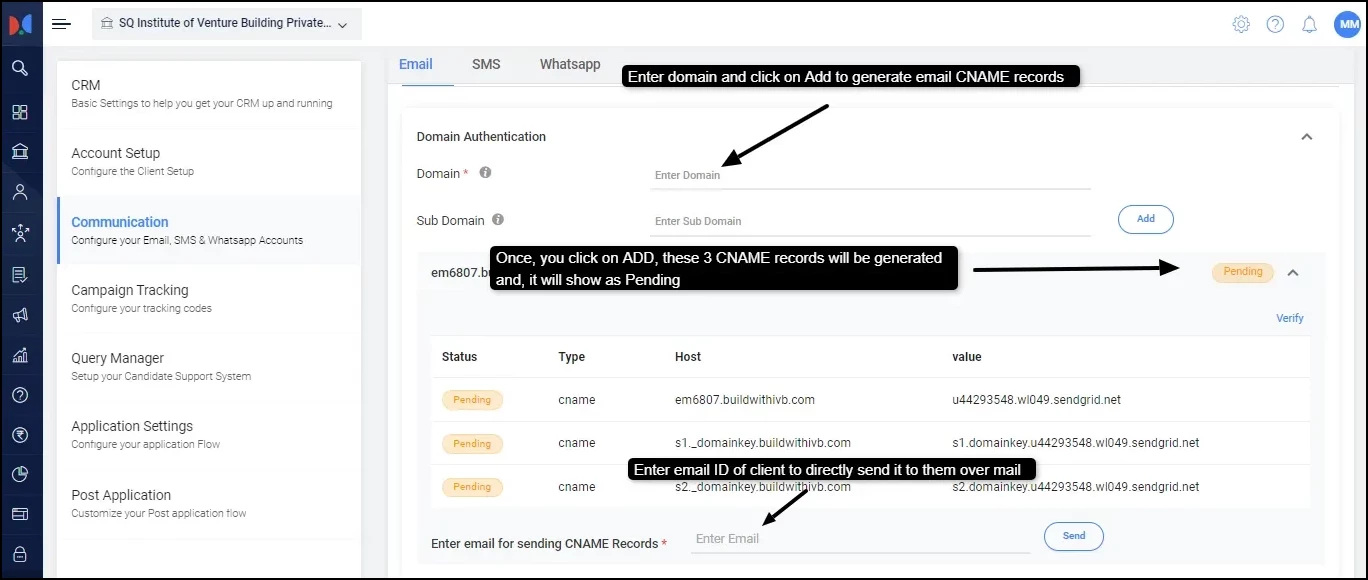Click the institution building sidebar icon
Screen dimensions: 1368x580
tap(20, 152)
